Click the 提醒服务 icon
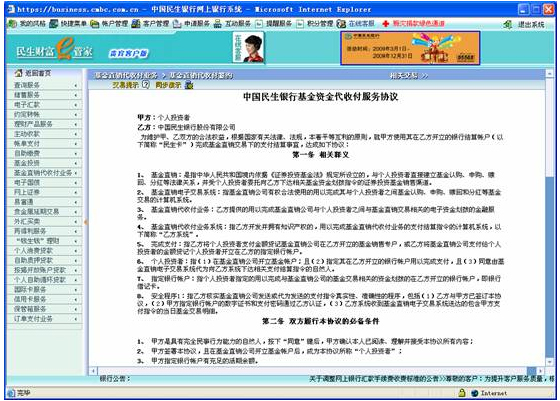The width and height of the screenshot is (560, 401). 259,24
